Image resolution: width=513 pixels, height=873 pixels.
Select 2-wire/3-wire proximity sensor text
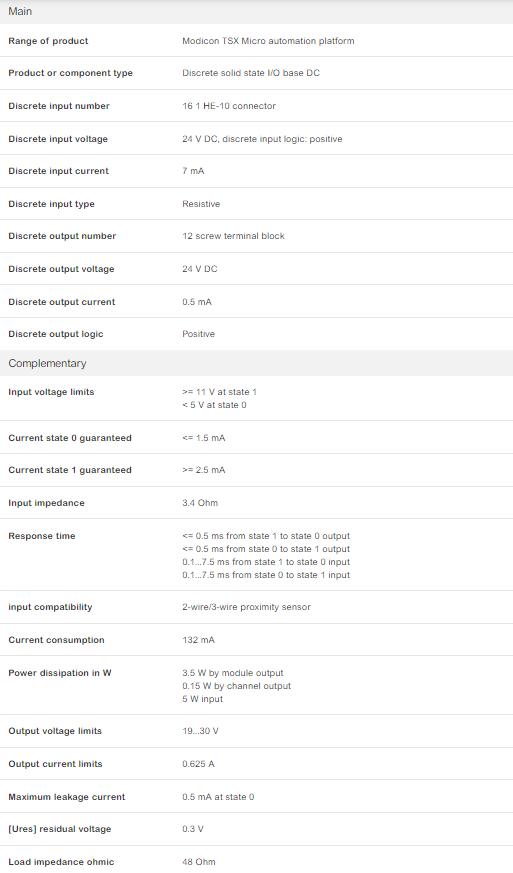(x=246, y=607)
